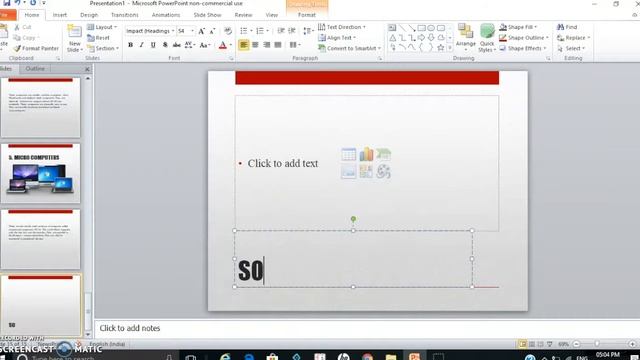Select the Isosceles Triangle shape
Screen dimensions: 640x360
(x=392, y=38)
